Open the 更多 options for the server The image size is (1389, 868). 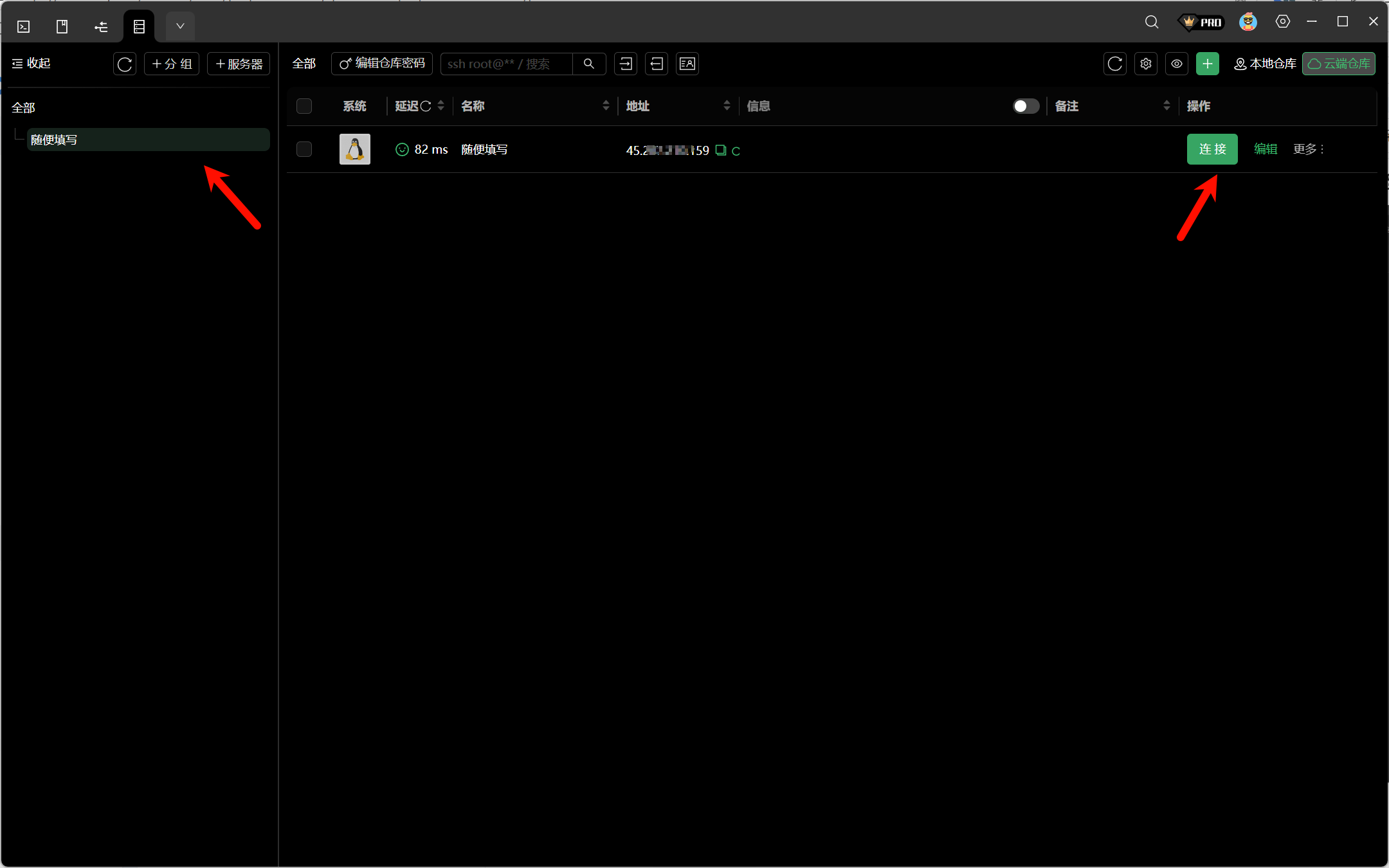[1308, 149]
